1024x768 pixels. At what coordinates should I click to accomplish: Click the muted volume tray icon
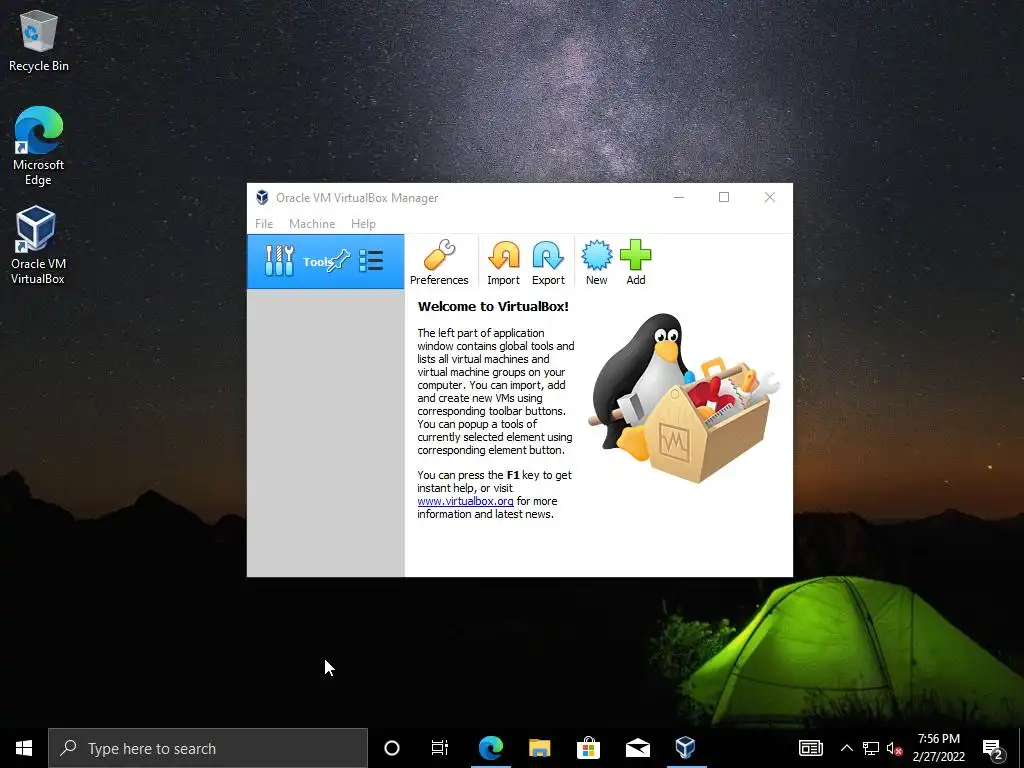click(x=894, y=748)
